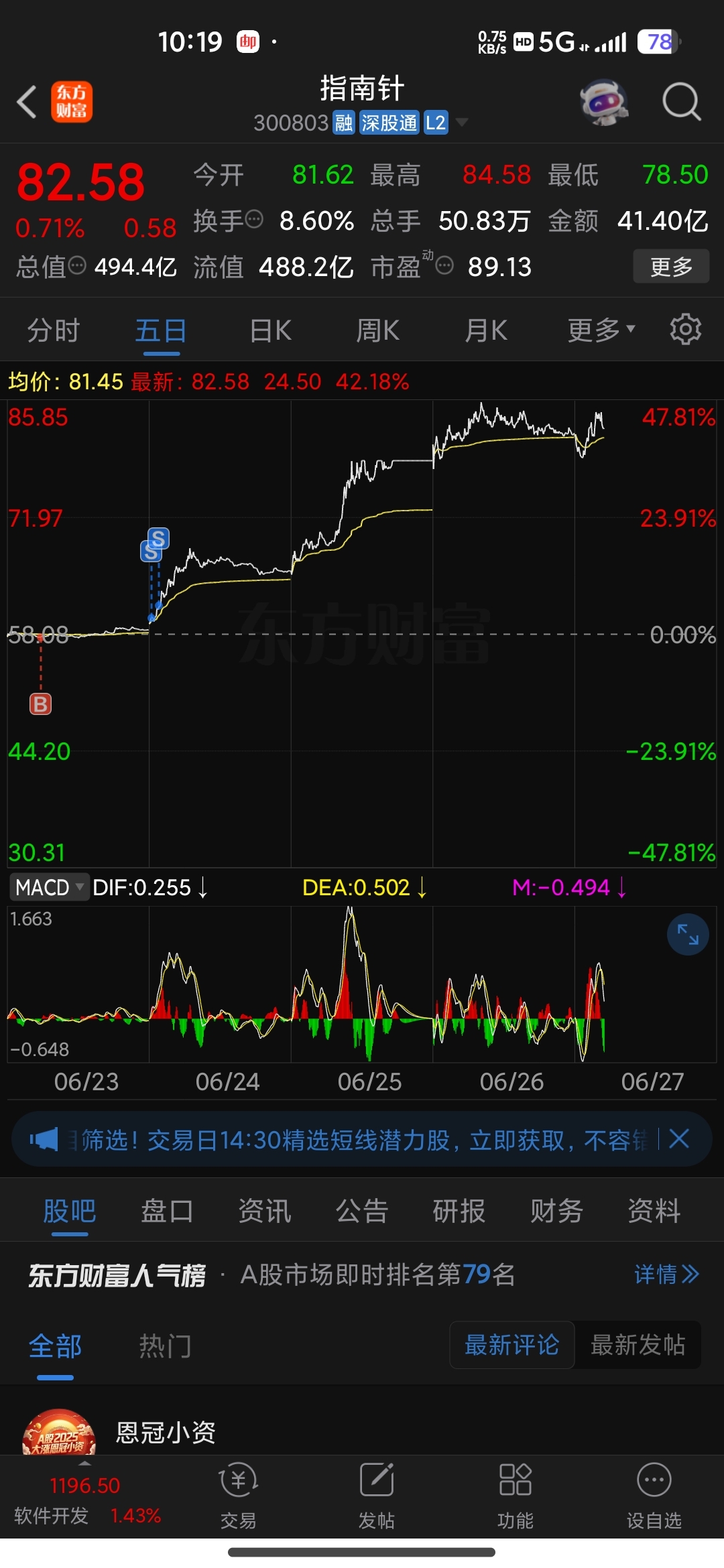Screen dimensions: 724x1568
Task: Open the 财务 tab
Action: 557,1211
